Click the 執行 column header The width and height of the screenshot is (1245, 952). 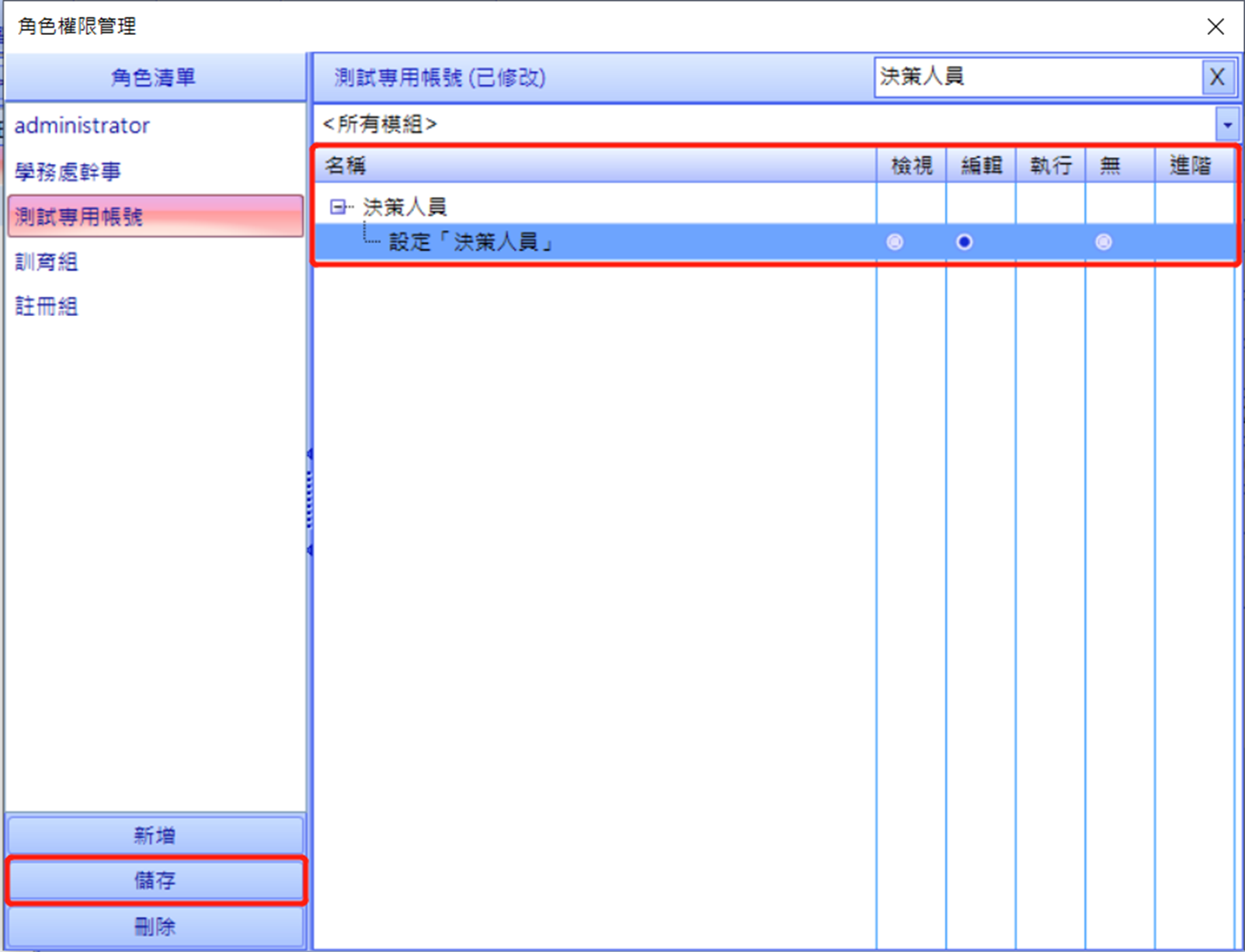click(x=1051, y=165)
